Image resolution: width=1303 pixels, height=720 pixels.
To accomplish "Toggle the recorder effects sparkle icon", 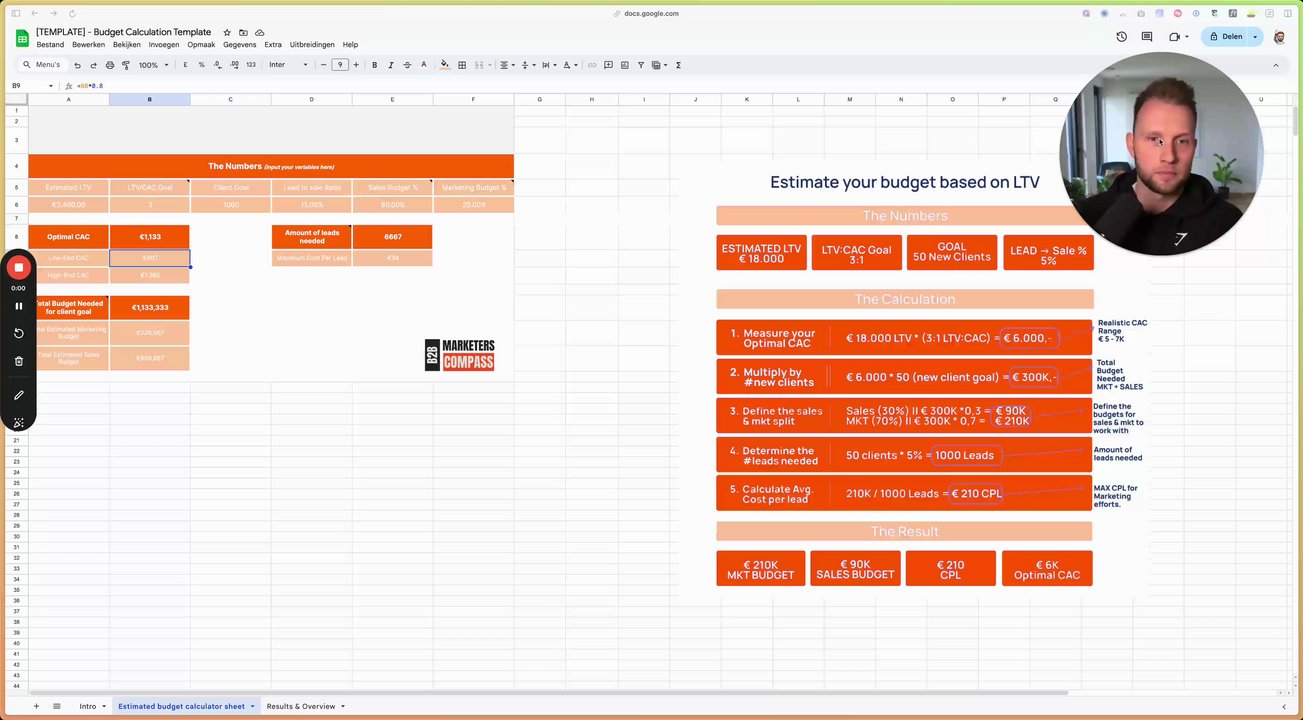I will tap(18, 423).
